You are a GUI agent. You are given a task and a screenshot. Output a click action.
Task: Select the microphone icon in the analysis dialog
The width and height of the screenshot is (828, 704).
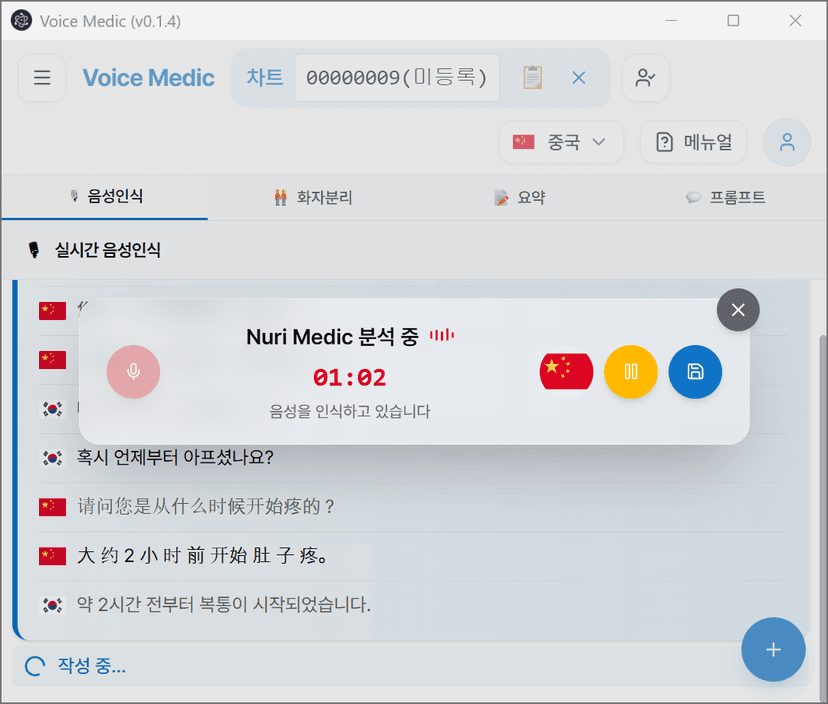133,372
